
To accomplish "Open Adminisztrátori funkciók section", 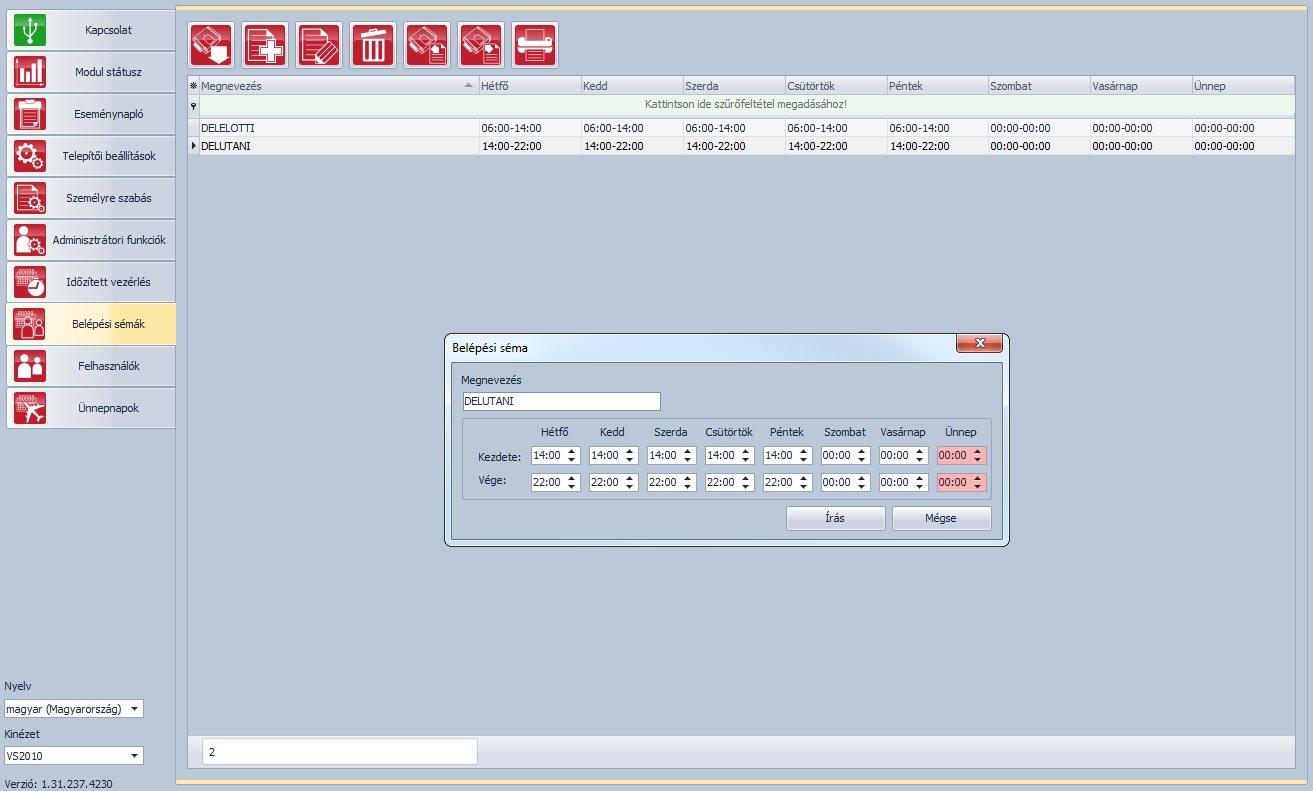I will click(91, 240).
